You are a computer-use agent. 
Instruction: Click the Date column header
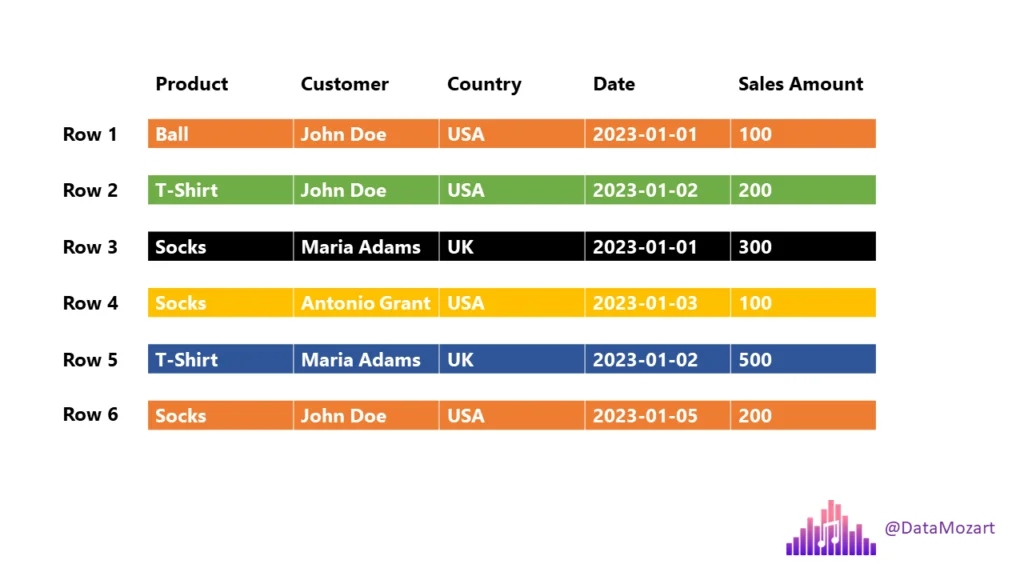click(x=614, y=84)
